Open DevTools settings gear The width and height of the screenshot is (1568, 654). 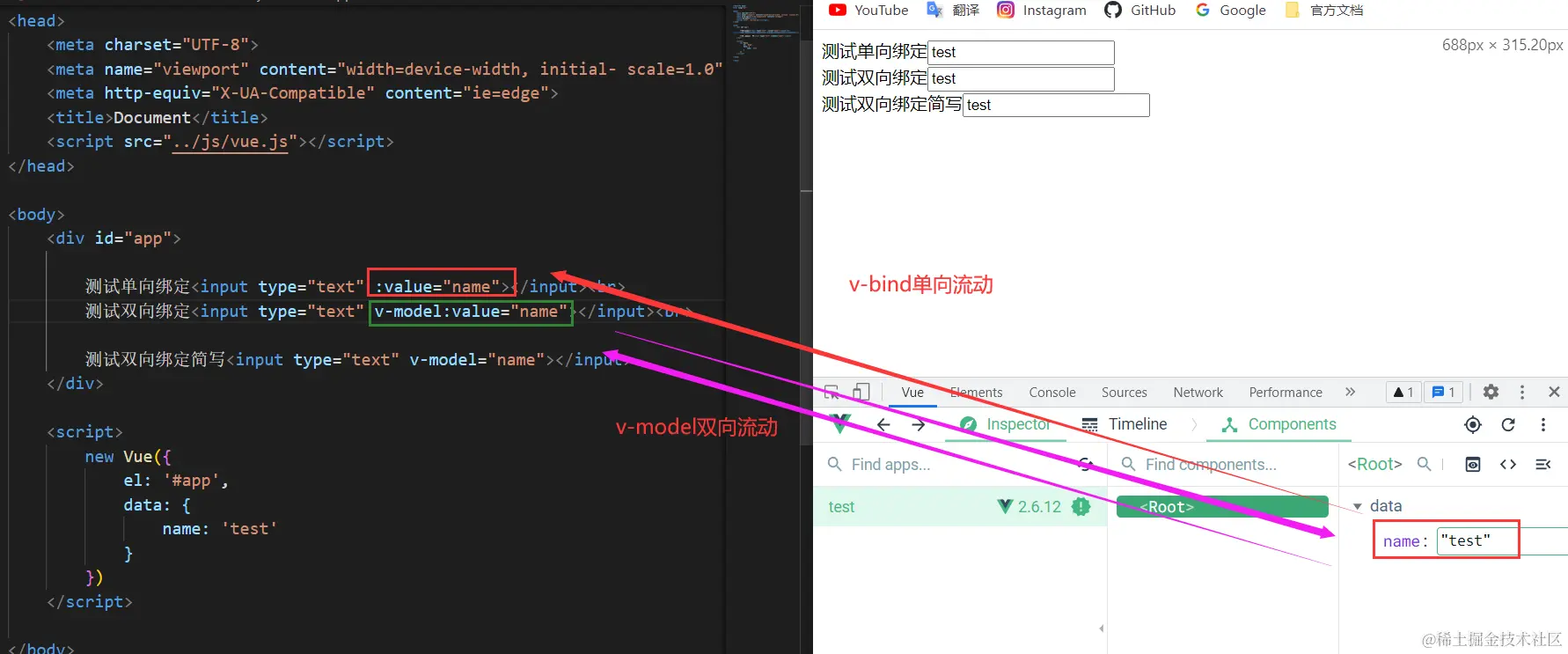point(1491,393)
